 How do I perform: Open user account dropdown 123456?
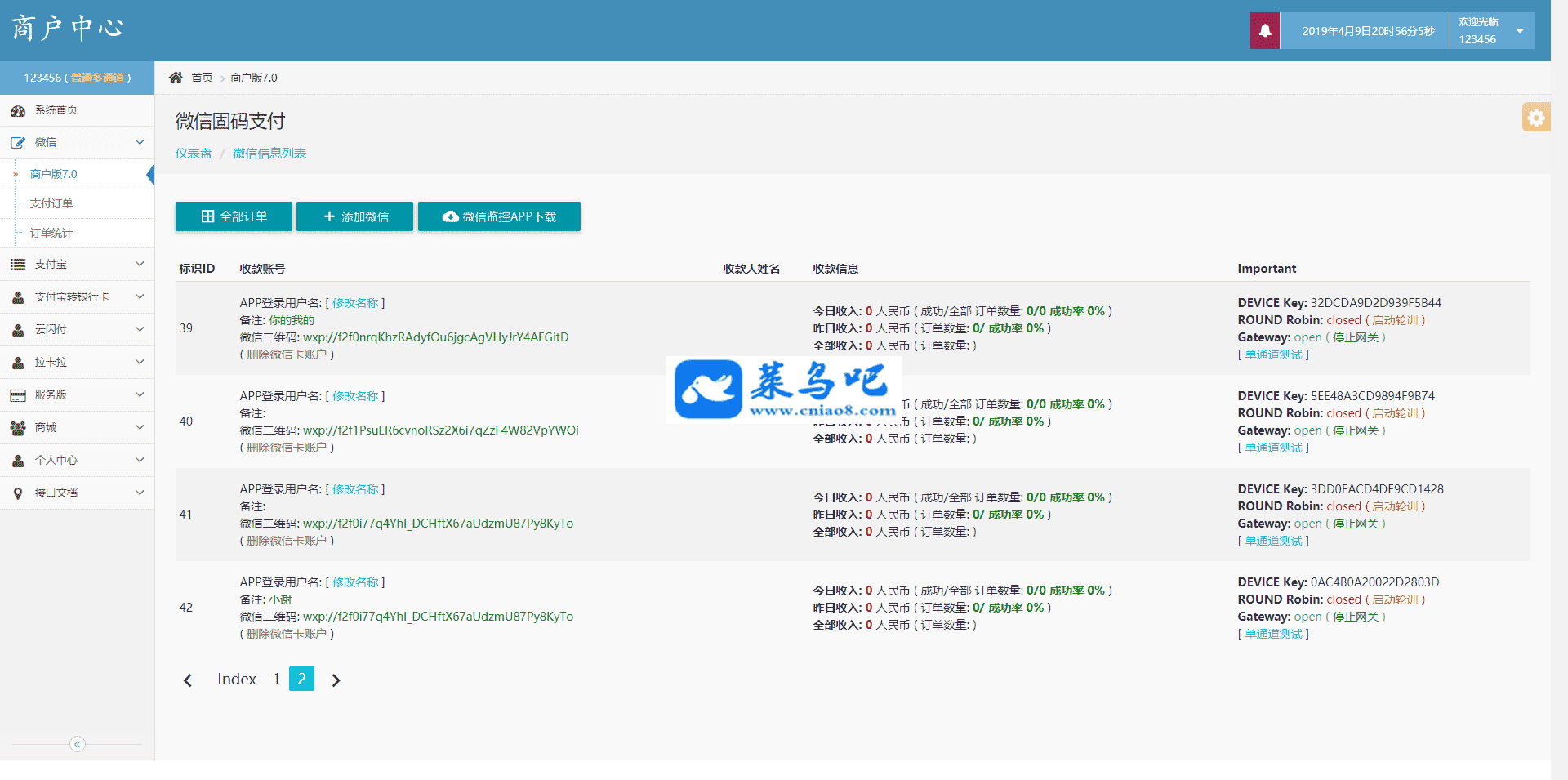tap(1491, 31)
